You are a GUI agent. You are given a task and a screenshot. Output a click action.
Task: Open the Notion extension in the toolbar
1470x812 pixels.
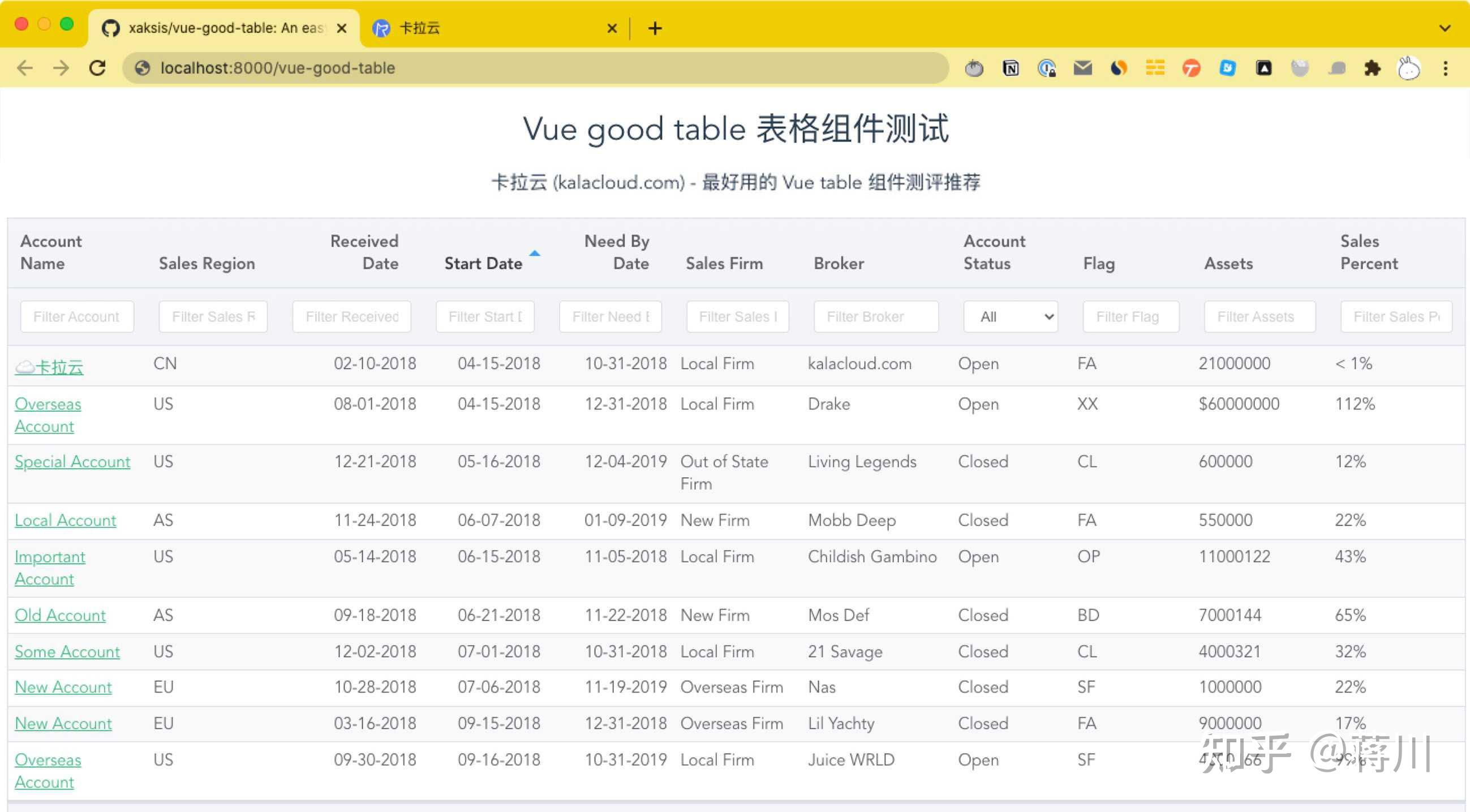point(1010,68)
